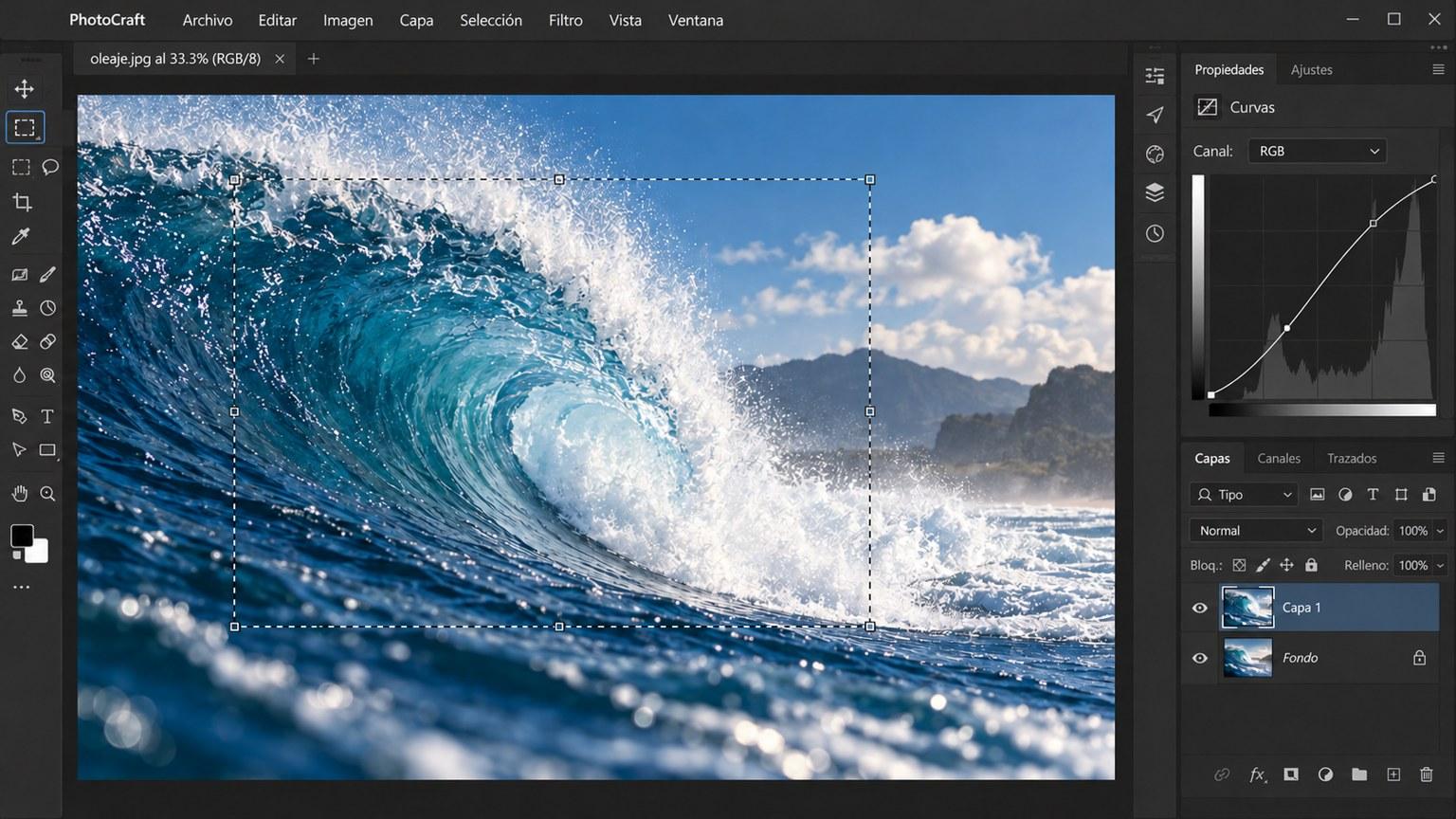The width and height of the screenshot is (1456, 819).
Task: Create a new layer group folder
Action: 1359,774
